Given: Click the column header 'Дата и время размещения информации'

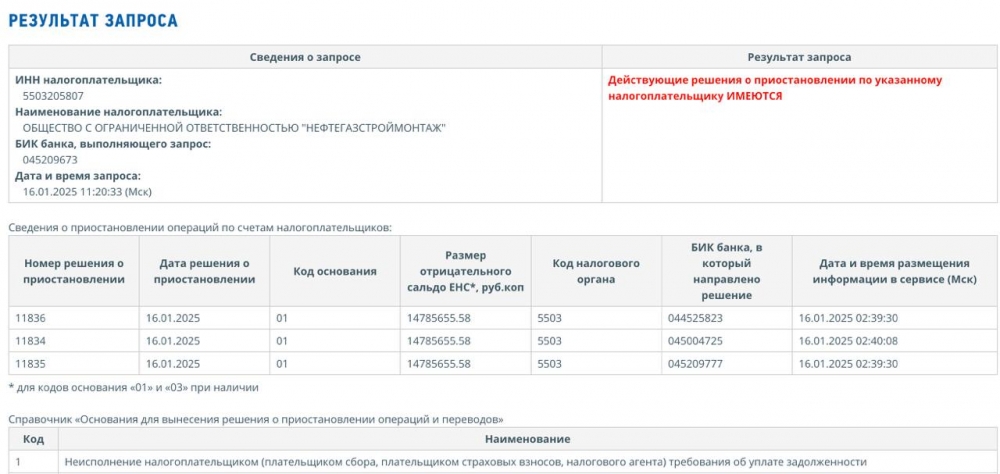Looking at the screenshot, I should pos(895,271).
